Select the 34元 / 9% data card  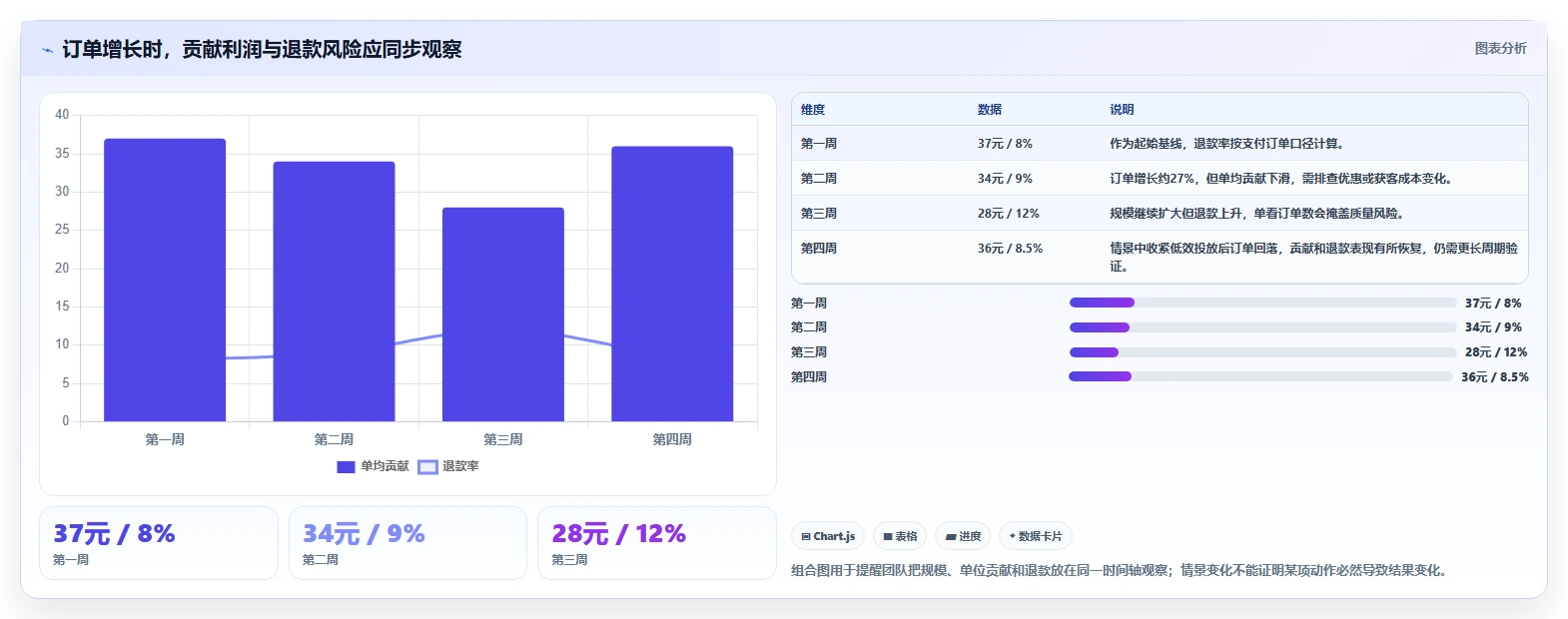pos(407,543)
